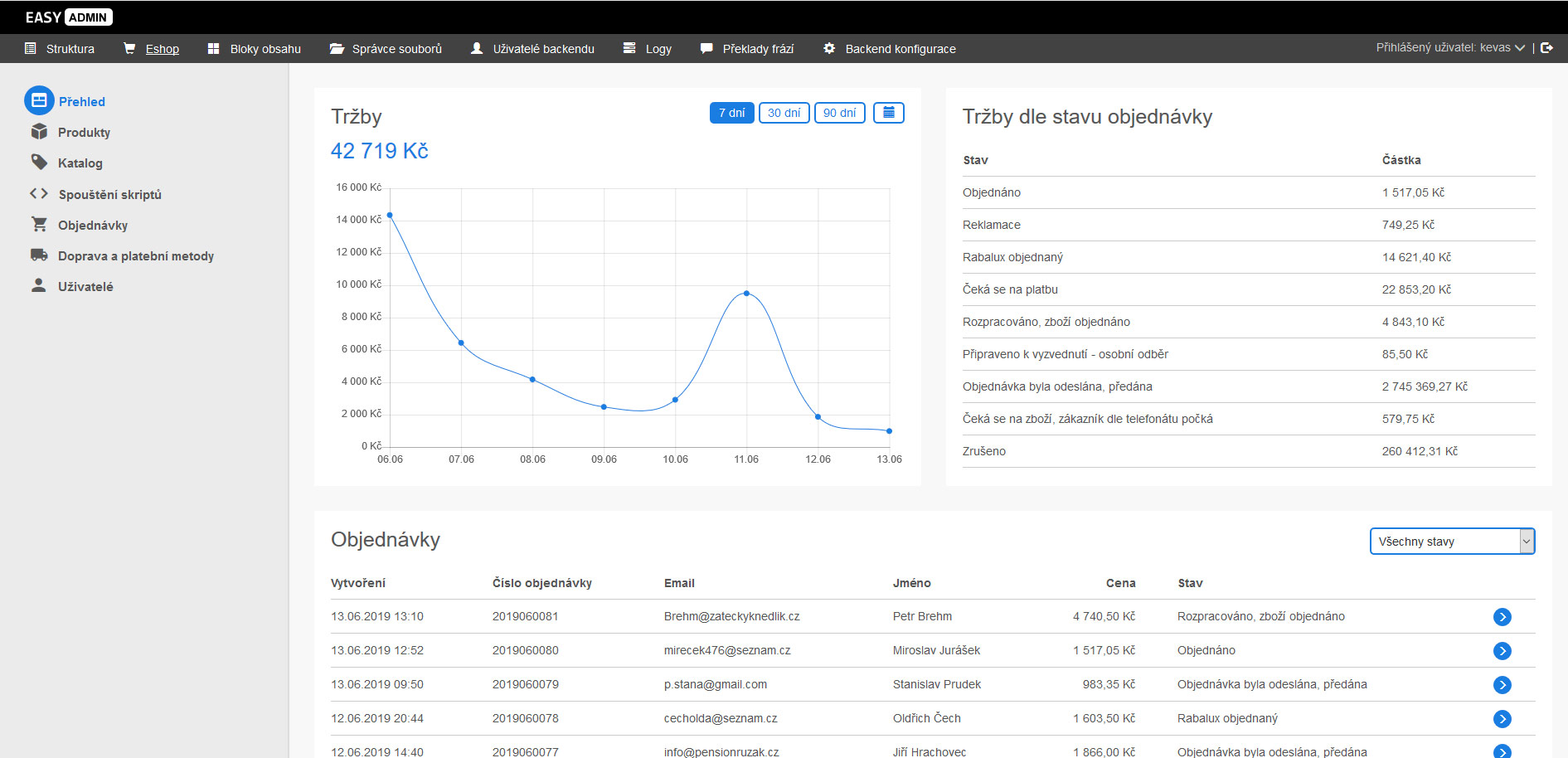Click the Objednávky shopping cart icon
Image resolution: width=1568 pixels, height=758 pixels.
39,225
